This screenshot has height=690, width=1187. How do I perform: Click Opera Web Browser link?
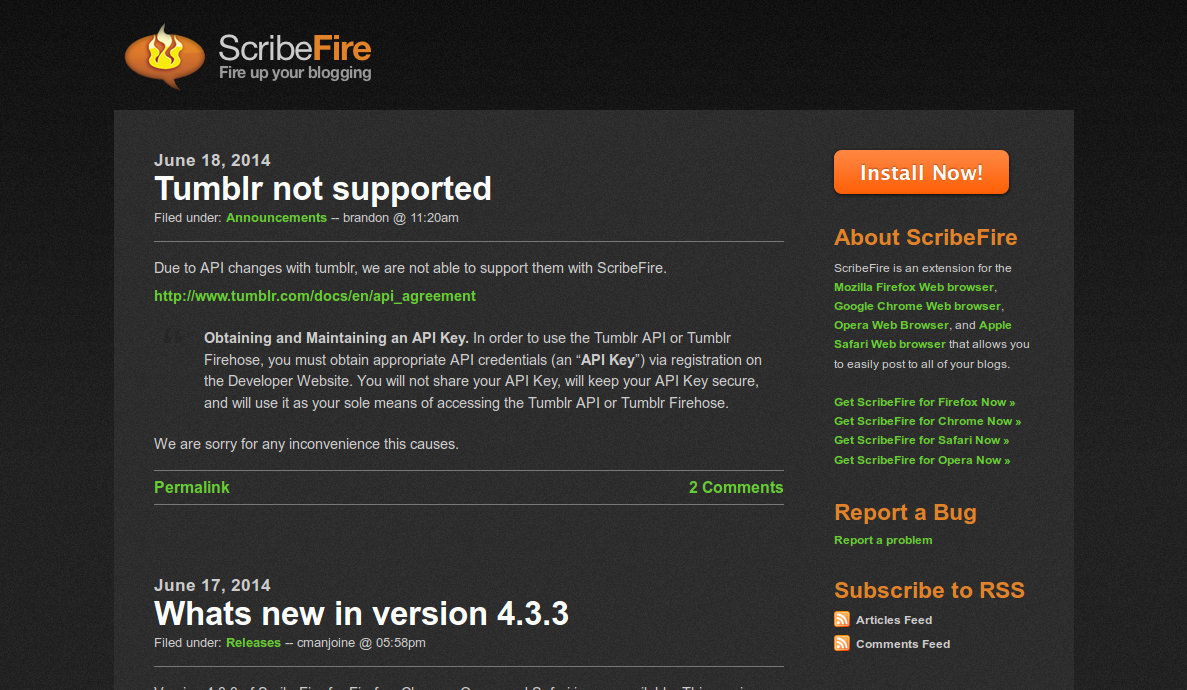coord(891,325)
